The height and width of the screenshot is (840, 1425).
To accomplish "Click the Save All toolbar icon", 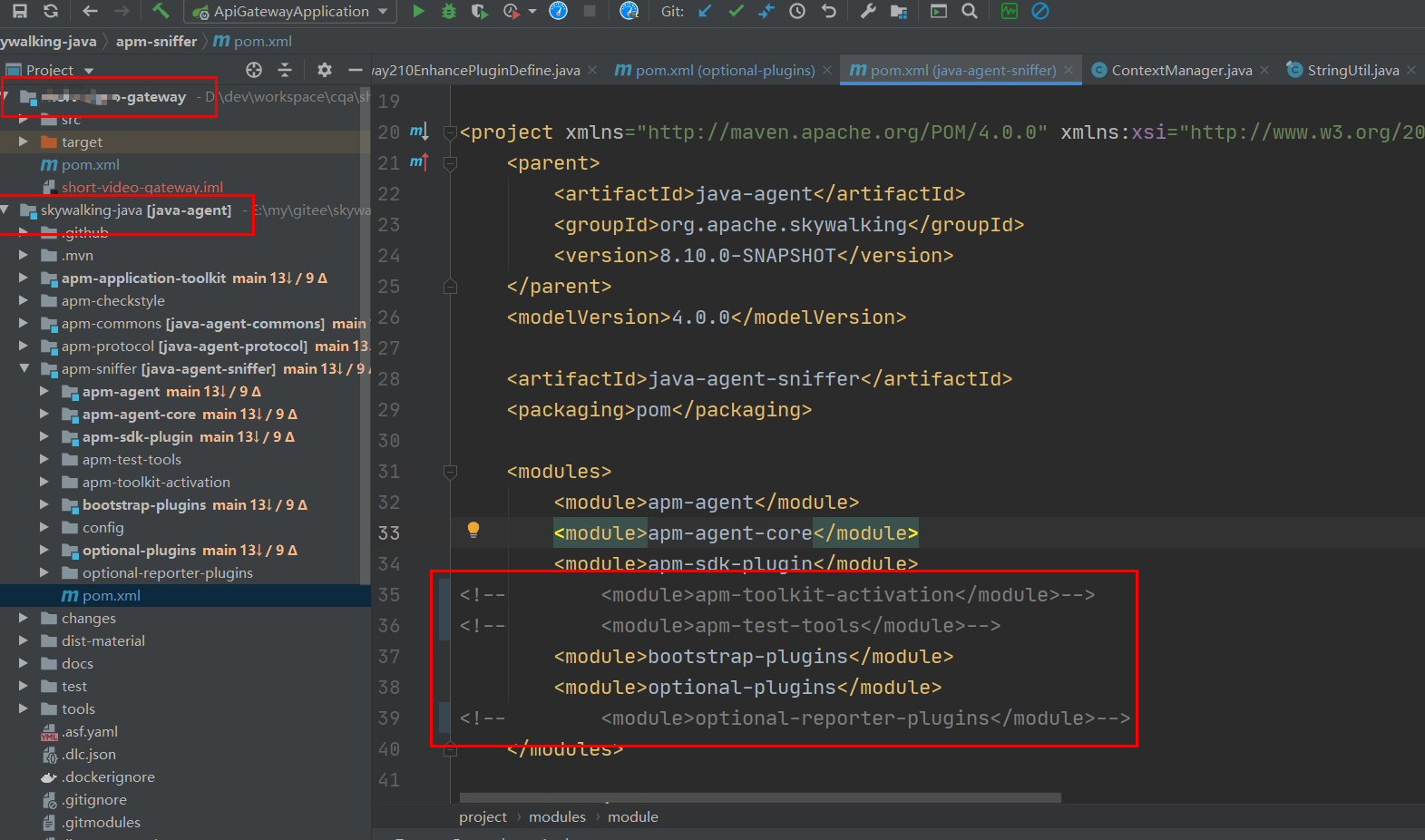I will pyautogui.click(x=20, y=11).
